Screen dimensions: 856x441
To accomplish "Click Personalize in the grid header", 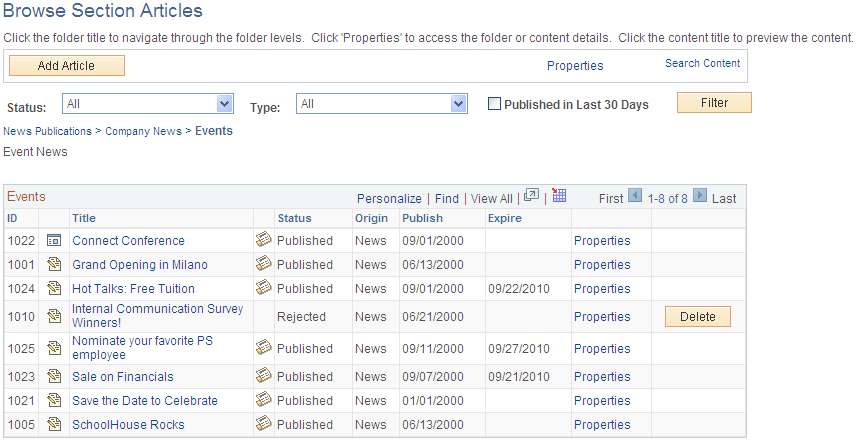I will [389, 199].
